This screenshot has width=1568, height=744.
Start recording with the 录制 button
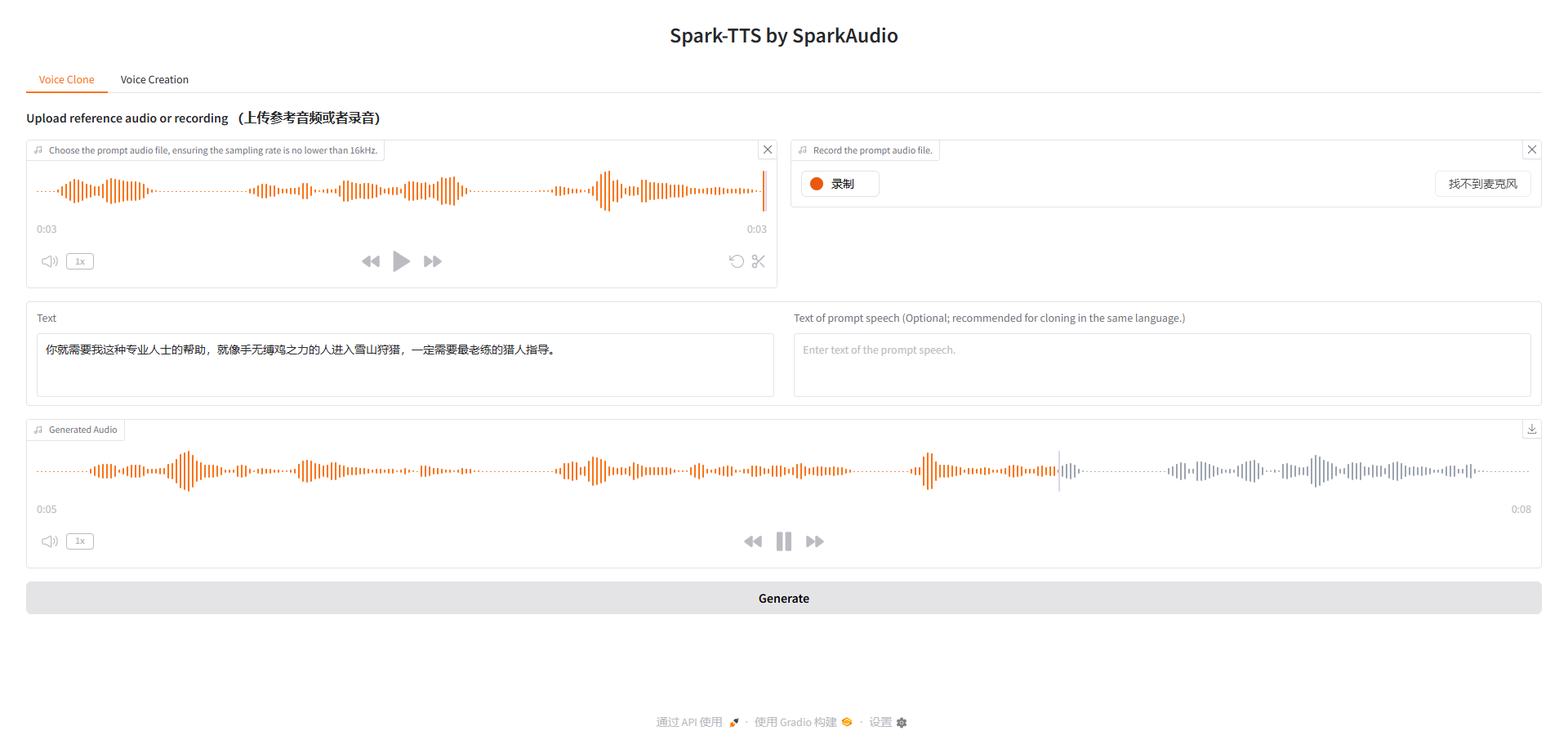tap(840, 184)
